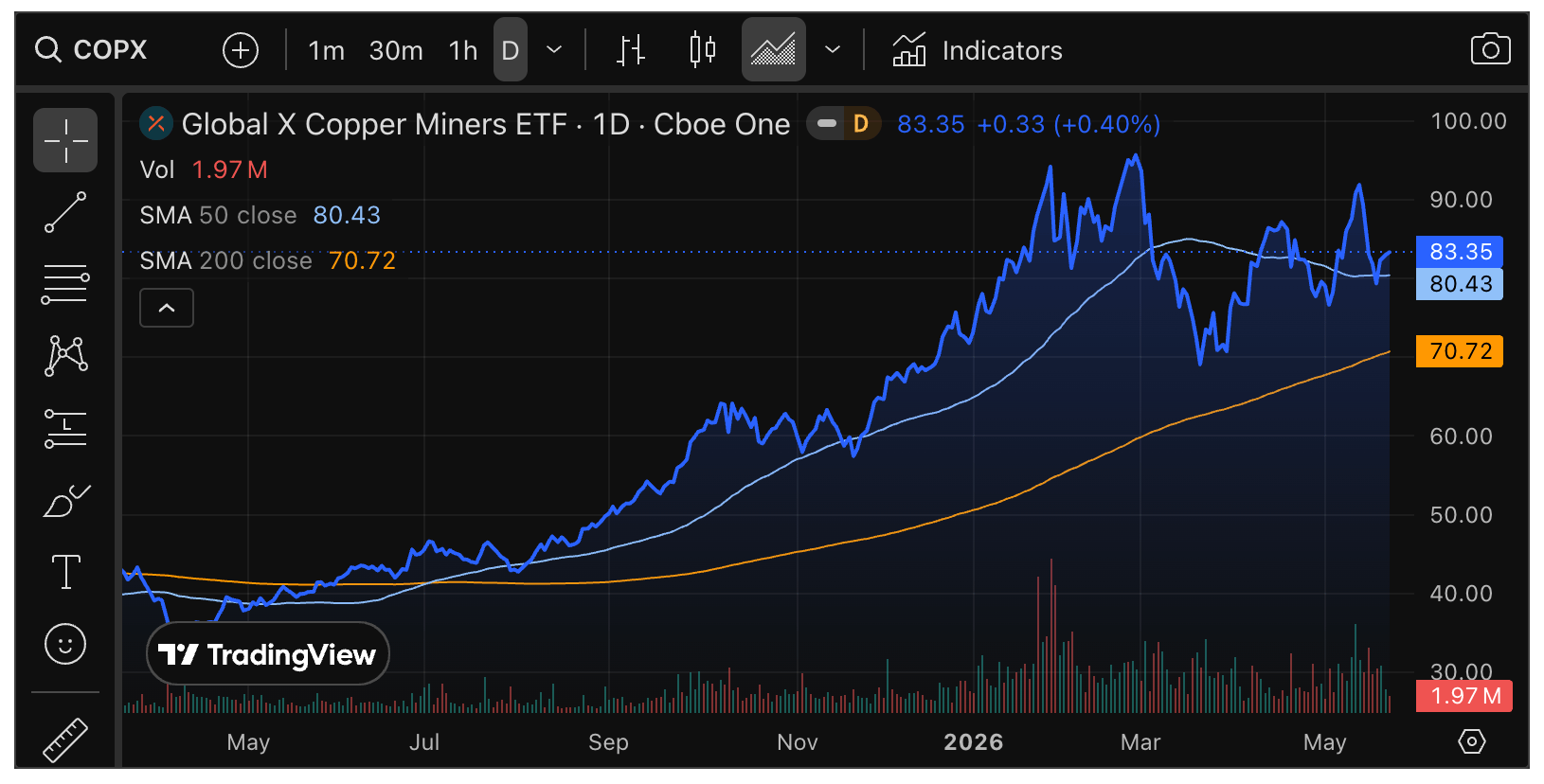Expand the time interval dropdown

pyautogui.click(x=555, y=50)
